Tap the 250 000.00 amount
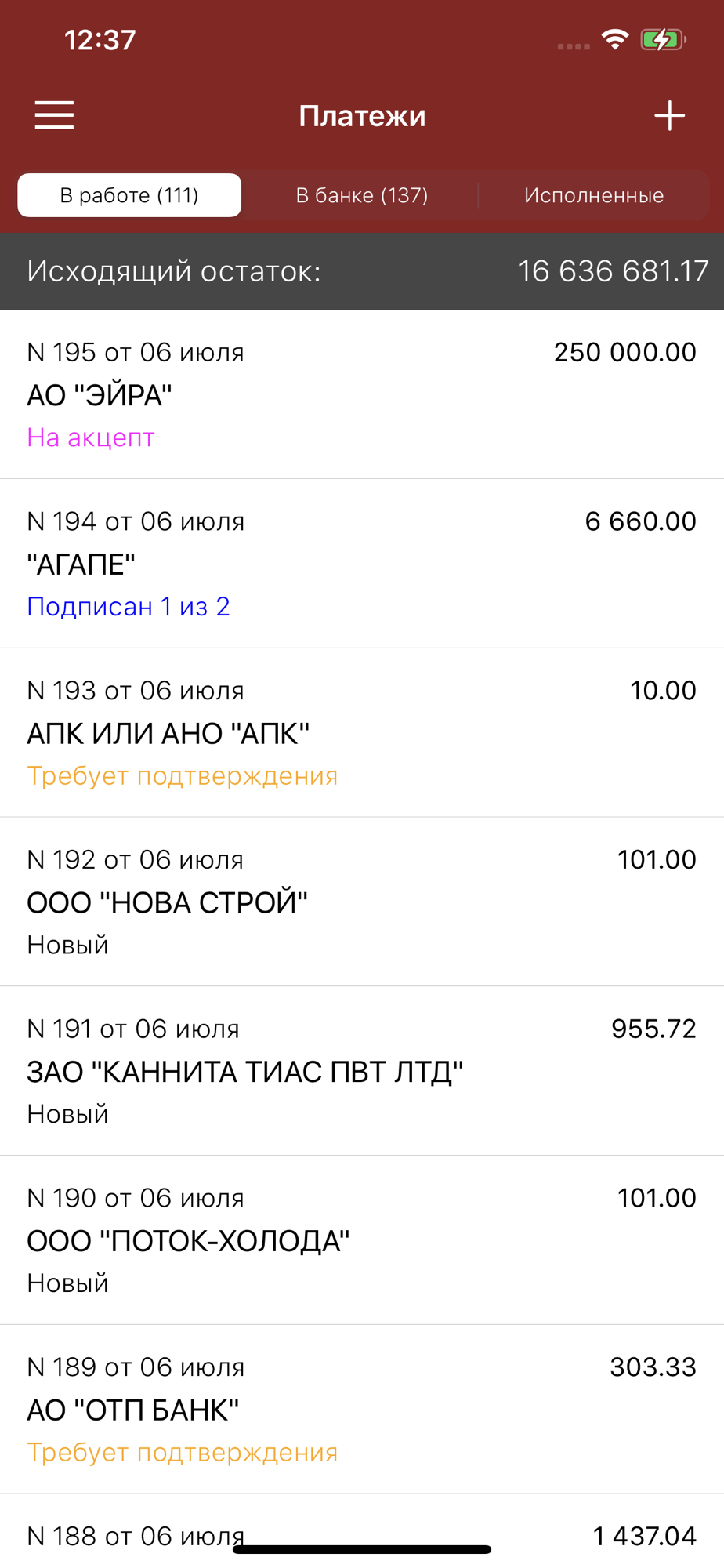The width and height of the screenshot is (724, 1568). (x=624, y=353)
